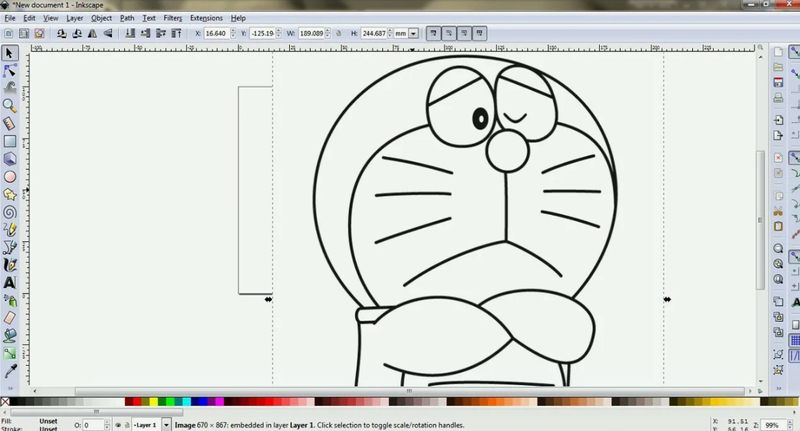Image resolution: width=800 pixels, height=431 pixels.
Task: Pick the yellow swatch in palette
Action: pyautogui.click(x=153, y=402)
